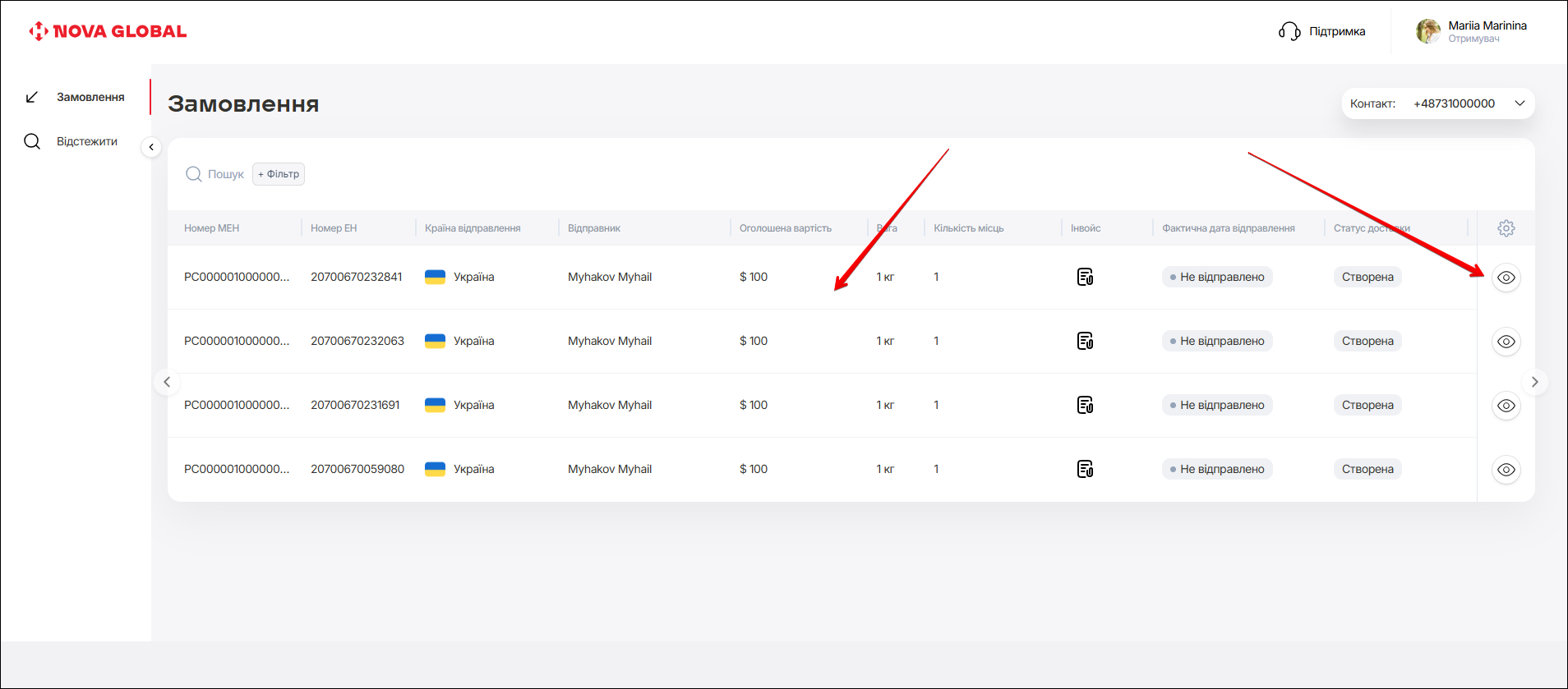Click the Номер ЕН column header
This screenshot has width=1568, height=689.
tap(334, 228)
